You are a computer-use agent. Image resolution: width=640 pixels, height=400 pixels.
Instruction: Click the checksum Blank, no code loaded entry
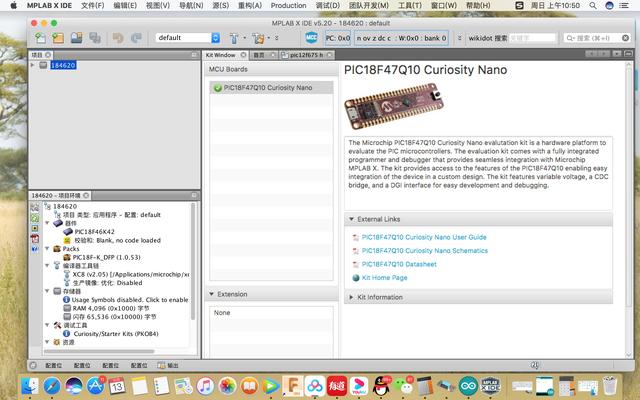117,240
